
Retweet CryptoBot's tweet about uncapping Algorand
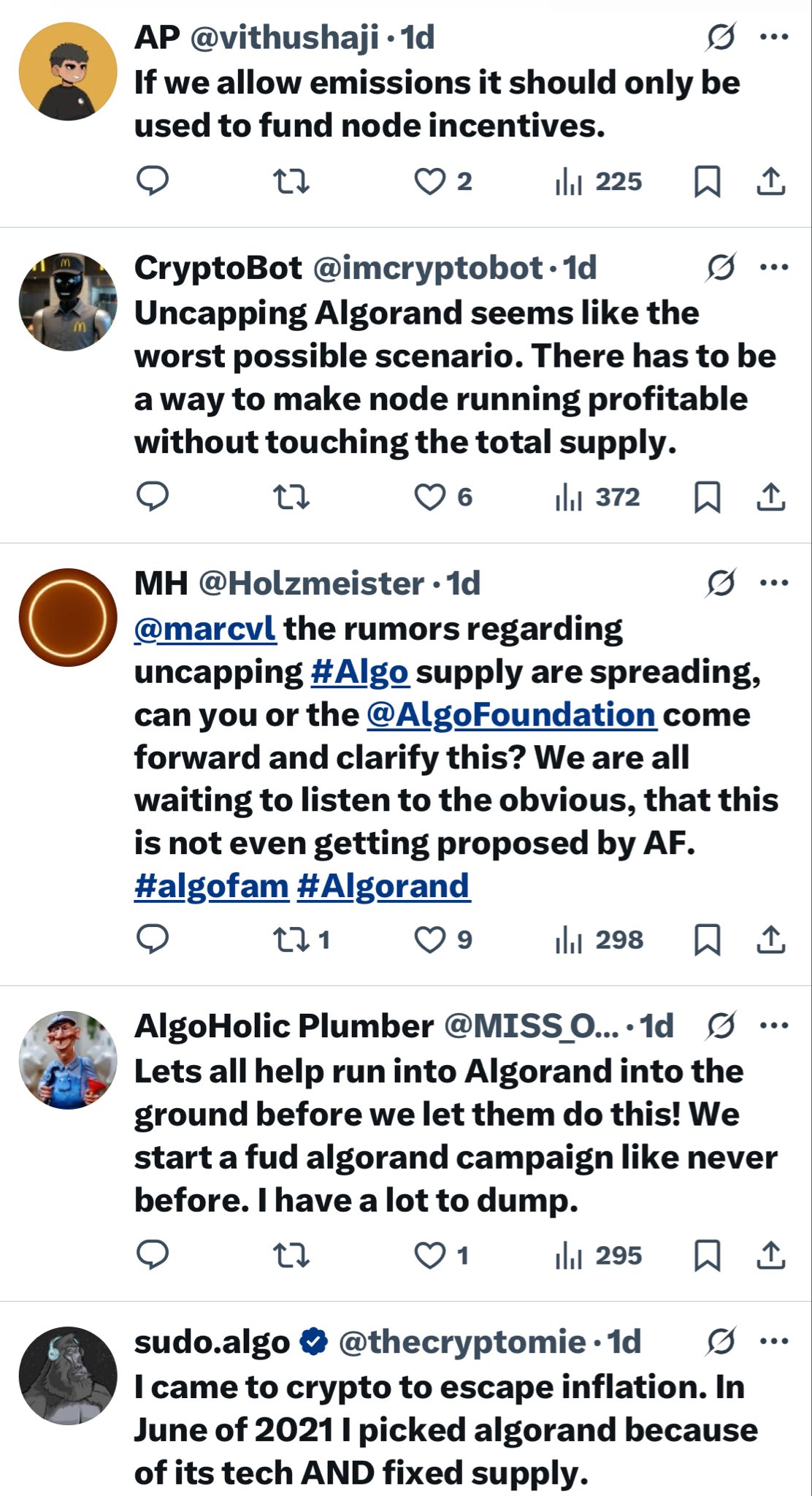tap(291, 497)
